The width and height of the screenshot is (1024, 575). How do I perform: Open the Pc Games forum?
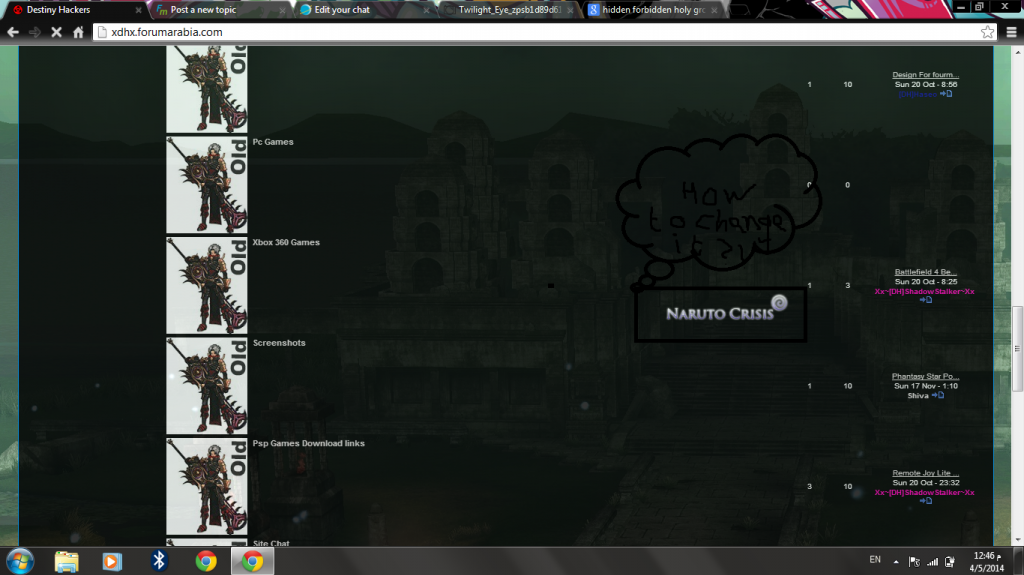click(273, 142)
